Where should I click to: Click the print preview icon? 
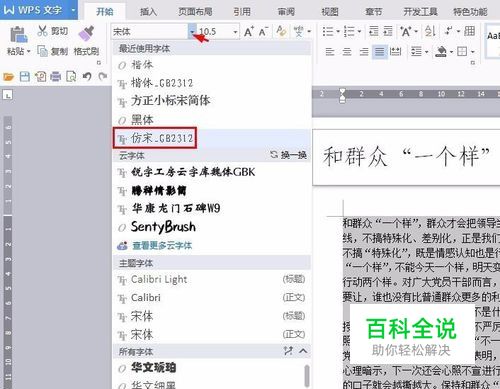(x=71, y=77)
